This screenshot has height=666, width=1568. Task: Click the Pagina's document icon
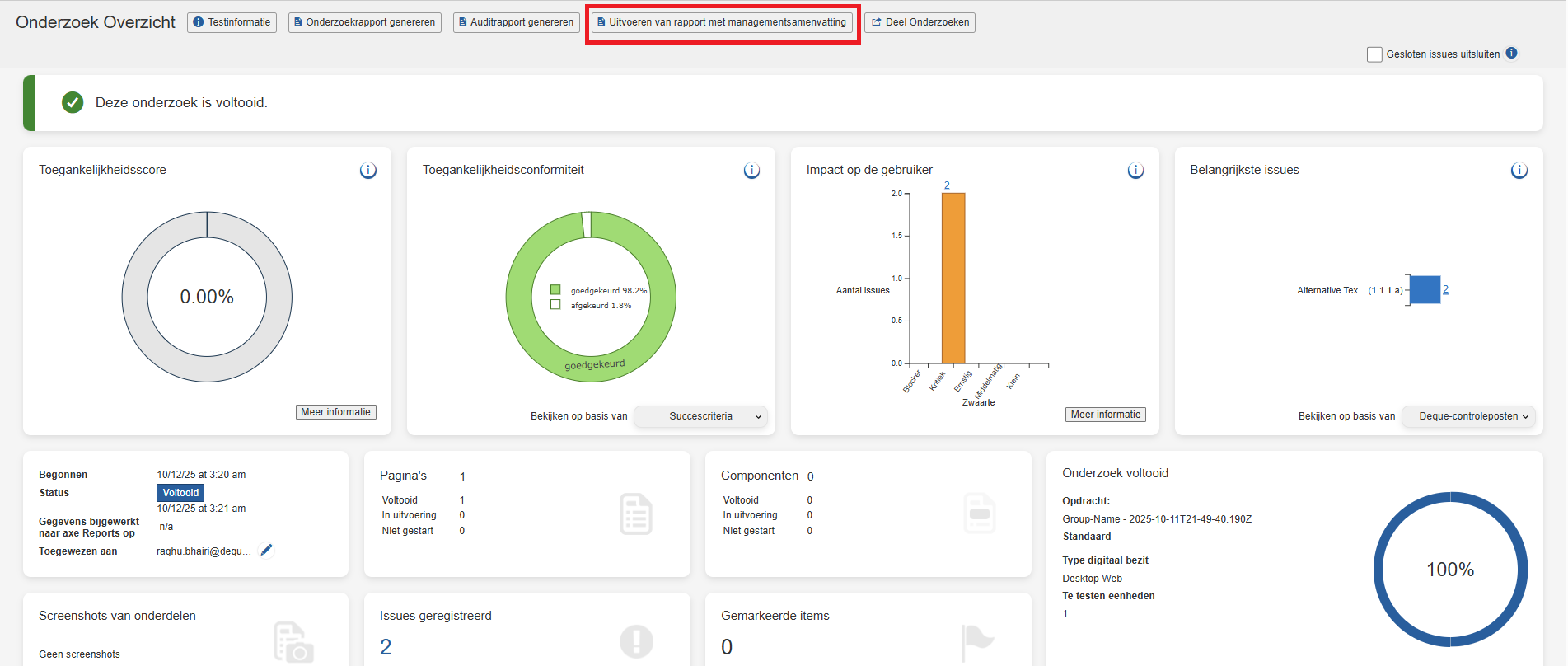point(635,514)
